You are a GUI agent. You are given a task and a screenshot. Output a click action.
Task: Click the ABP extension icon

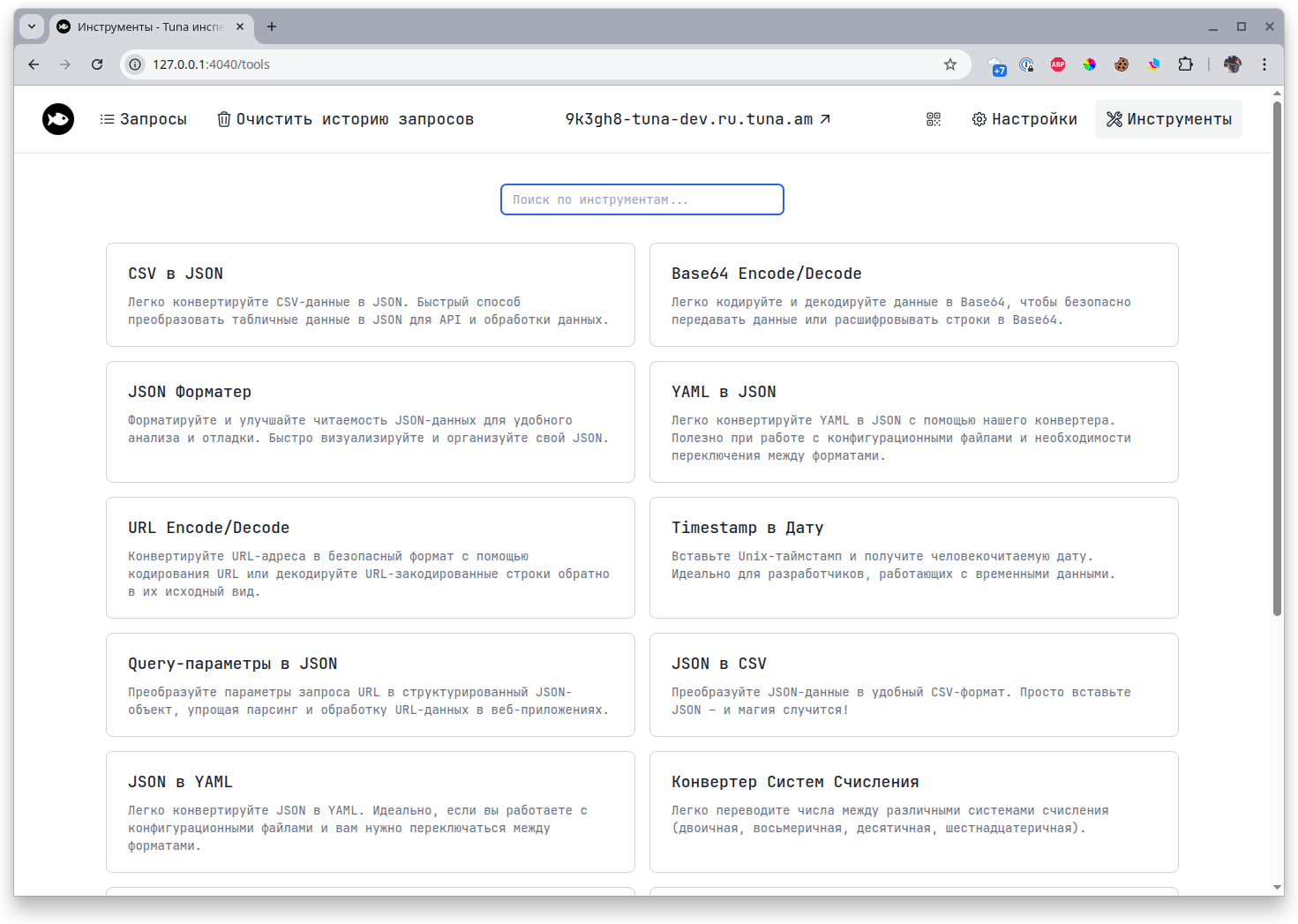(x=1058, y=64)
